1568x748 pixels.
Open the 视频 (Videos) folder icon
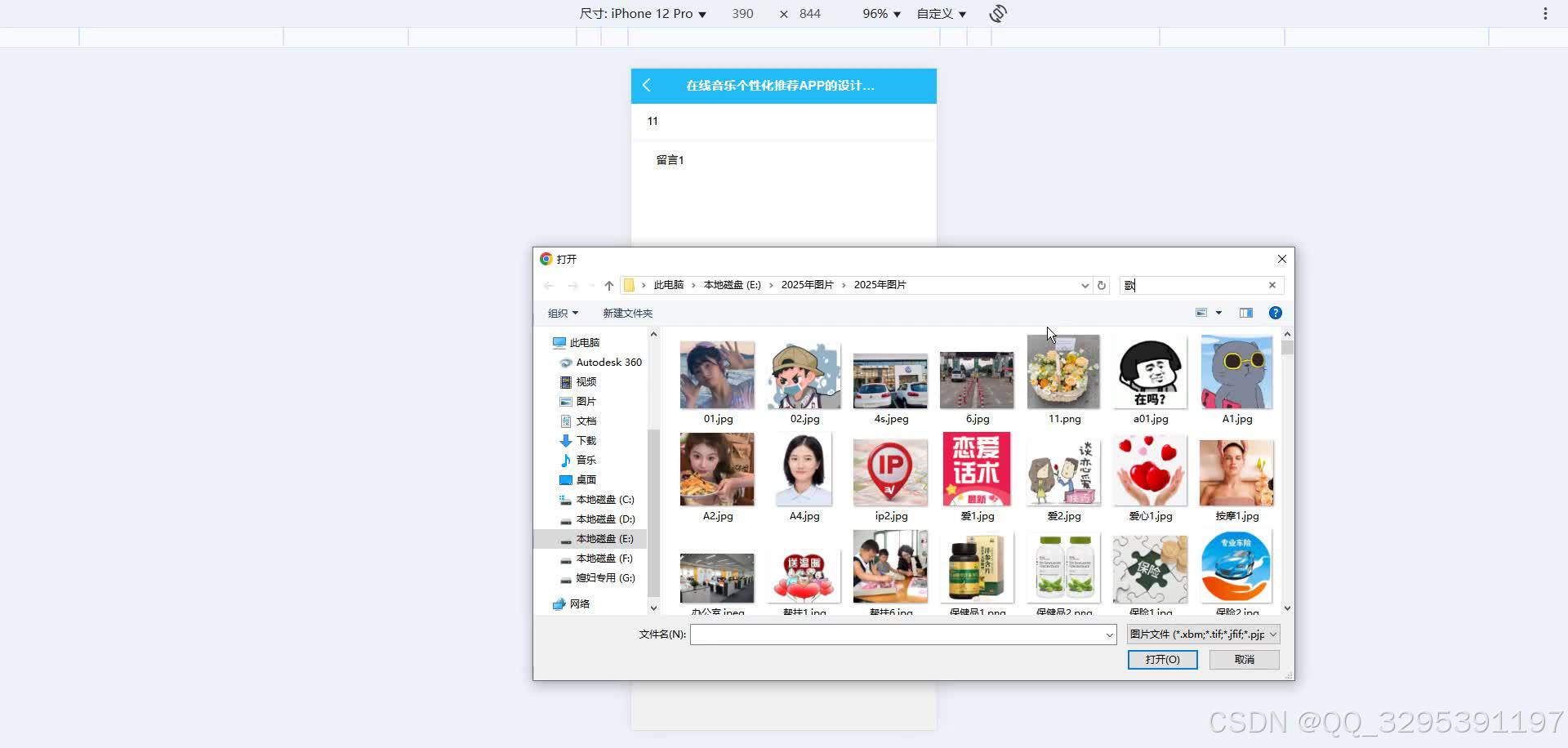click(566, 381)
